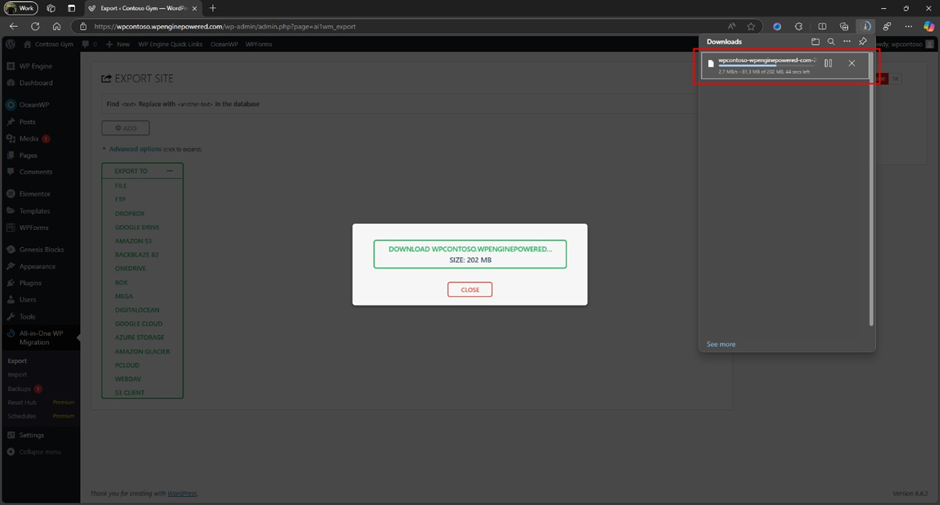This screenshot has width=940, height=505.
Task: Open the Work profile button
Action: [x=21, y=8]
